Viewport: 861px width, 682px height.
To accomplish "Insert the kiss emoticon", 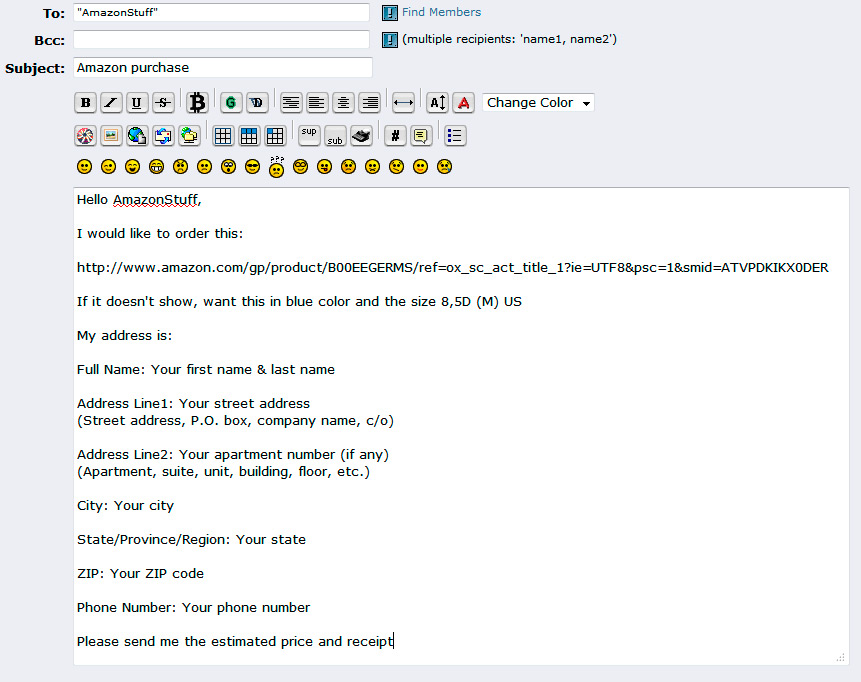I will pos(421,167).
